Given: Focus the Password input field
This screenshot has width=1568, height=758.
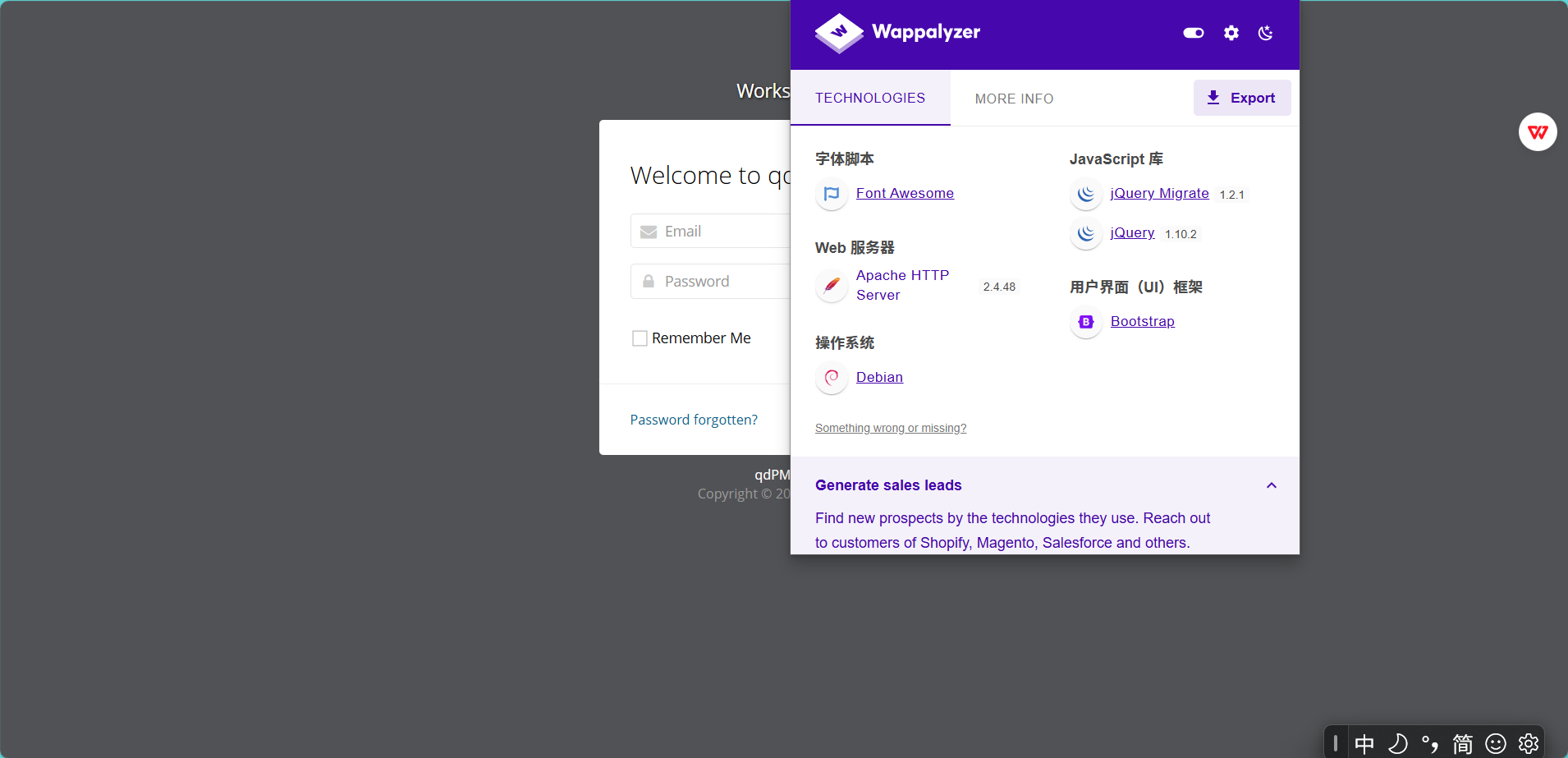Looking at the screenshot, I should point(711,281).
